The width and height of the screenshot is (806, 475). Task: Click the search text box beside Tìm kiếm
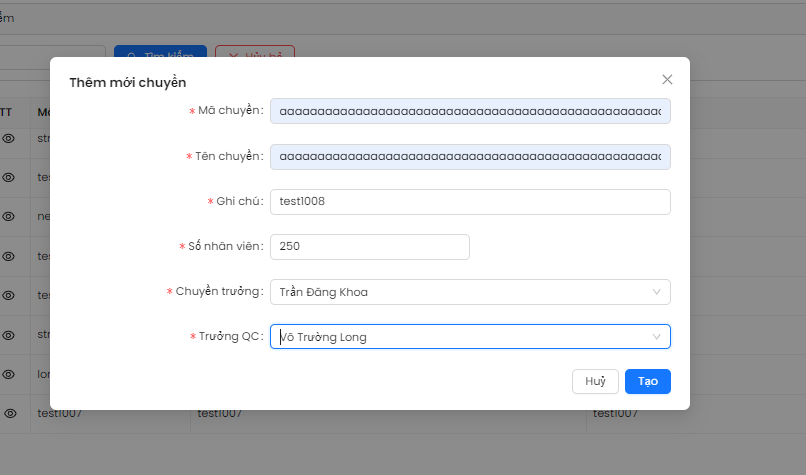click(52, 52)
